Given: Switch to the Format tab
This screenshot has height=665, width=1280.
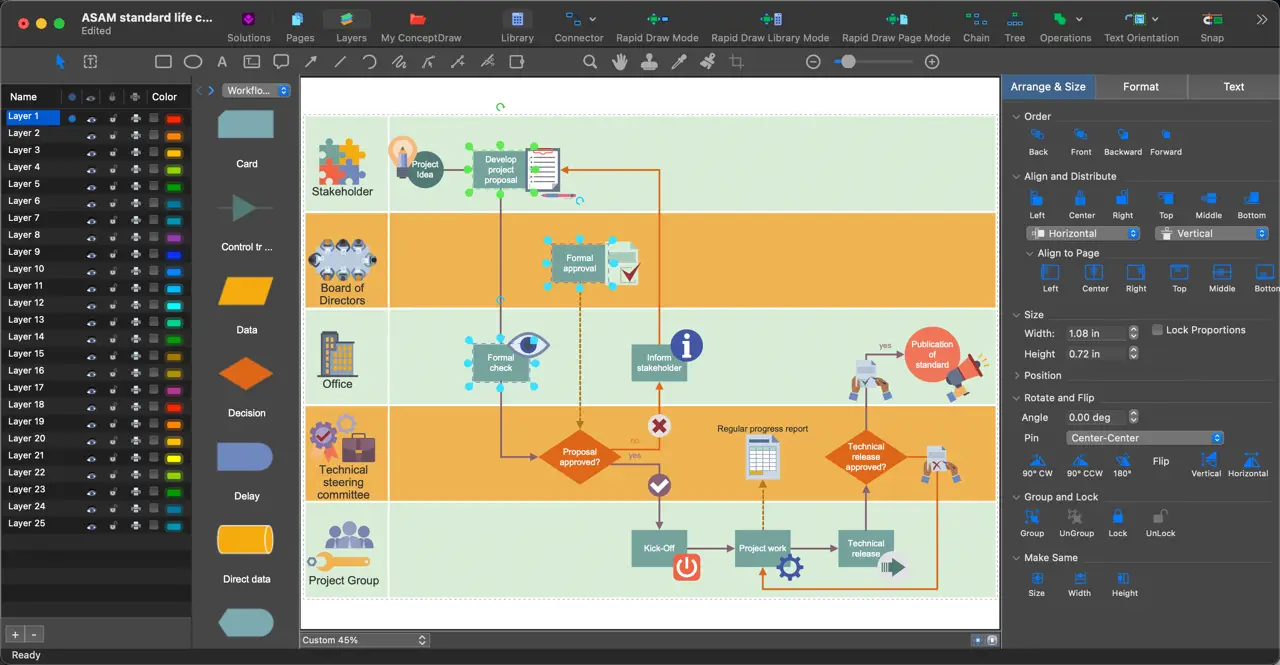Looking at the screenshot, I should [1141, 87].
